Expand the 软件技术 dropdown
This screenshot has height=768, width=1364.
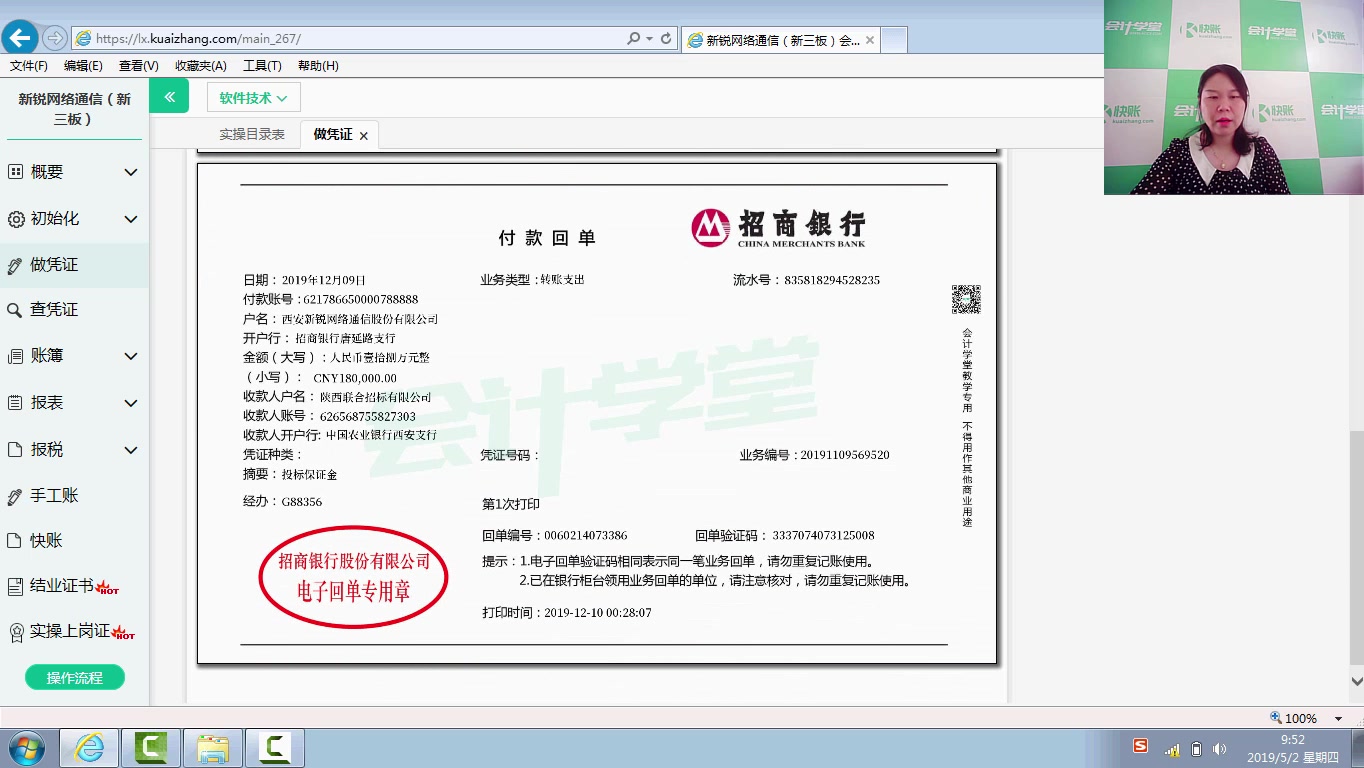pos(253,97)
